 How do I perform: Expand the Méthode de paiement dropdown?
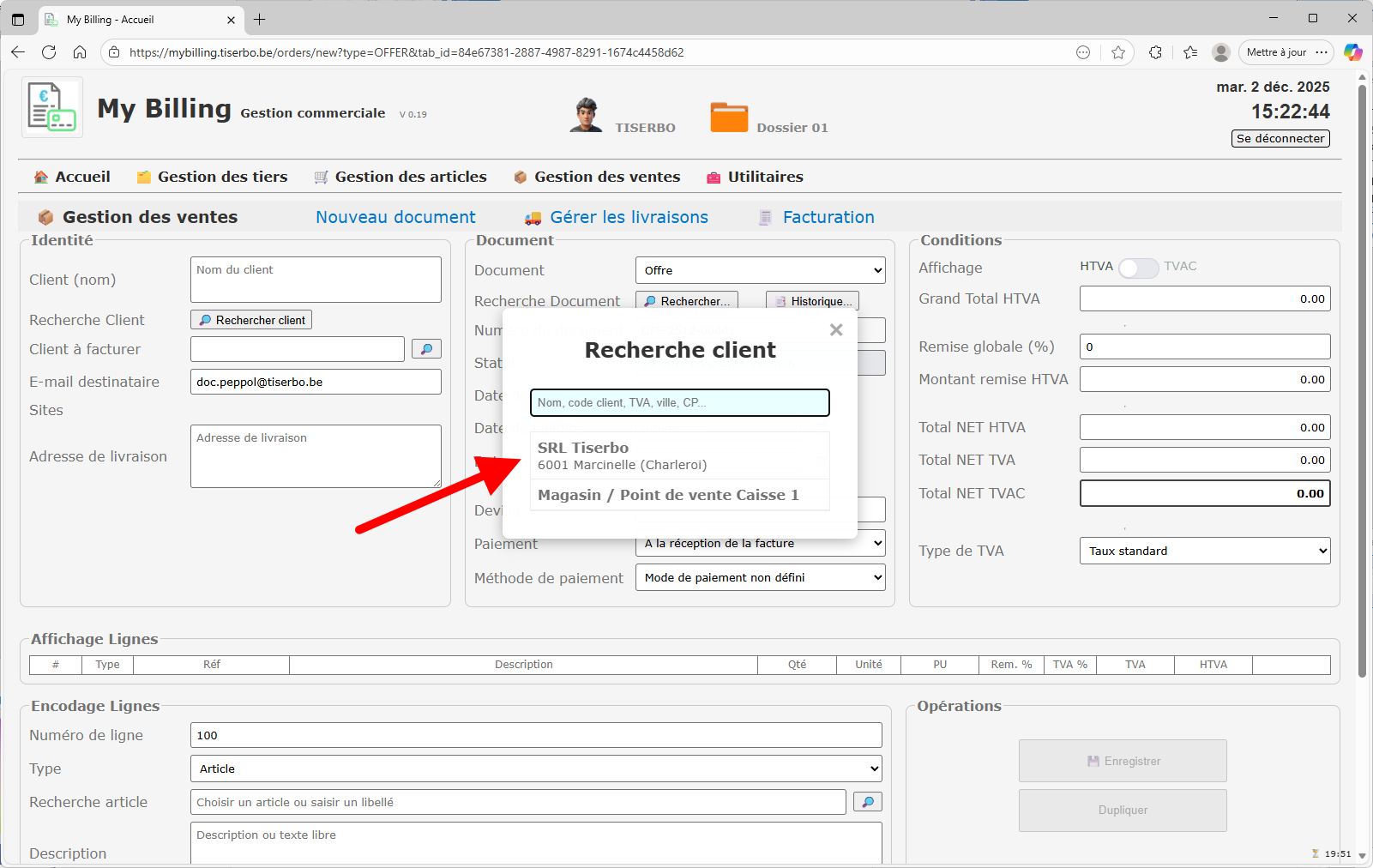760,577
